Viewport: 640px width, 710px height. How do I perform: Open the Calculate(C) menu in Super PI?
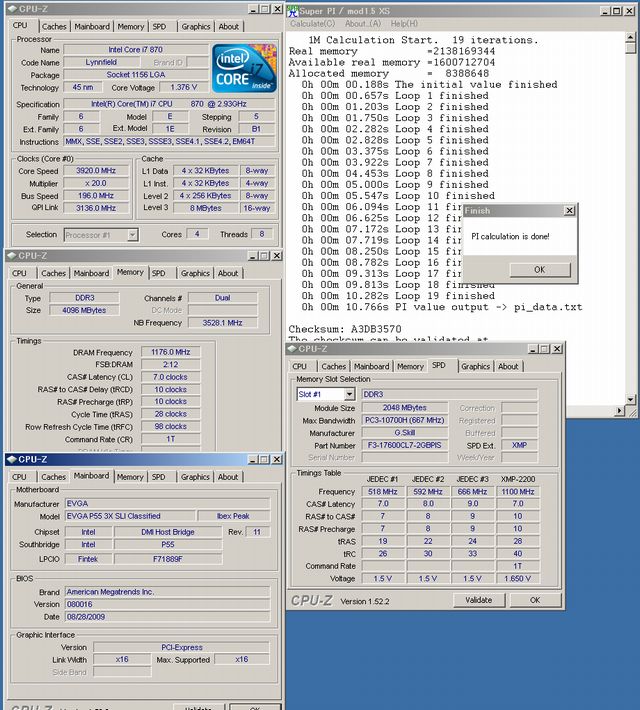click(x=313, y=24)
